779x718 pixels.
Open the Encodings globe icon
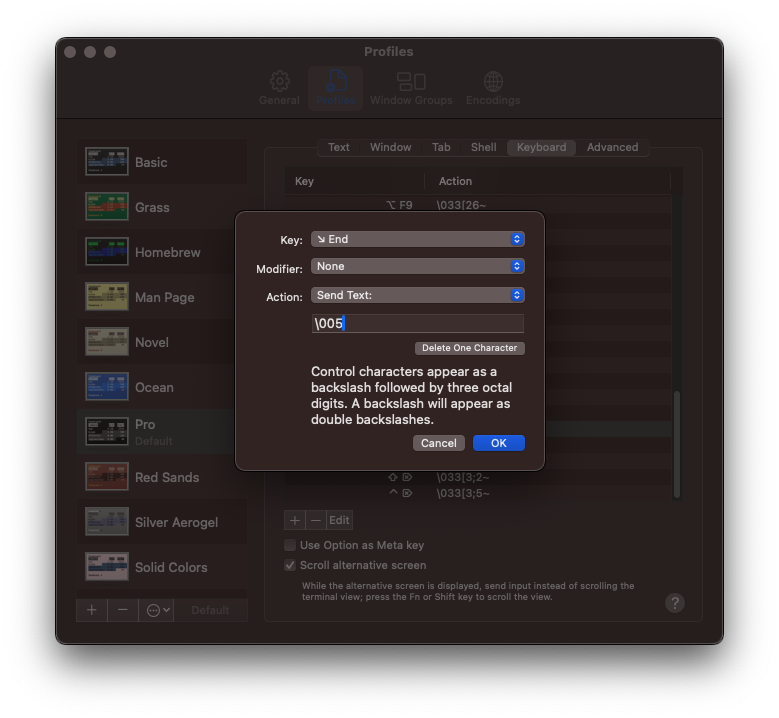point(493,83)
